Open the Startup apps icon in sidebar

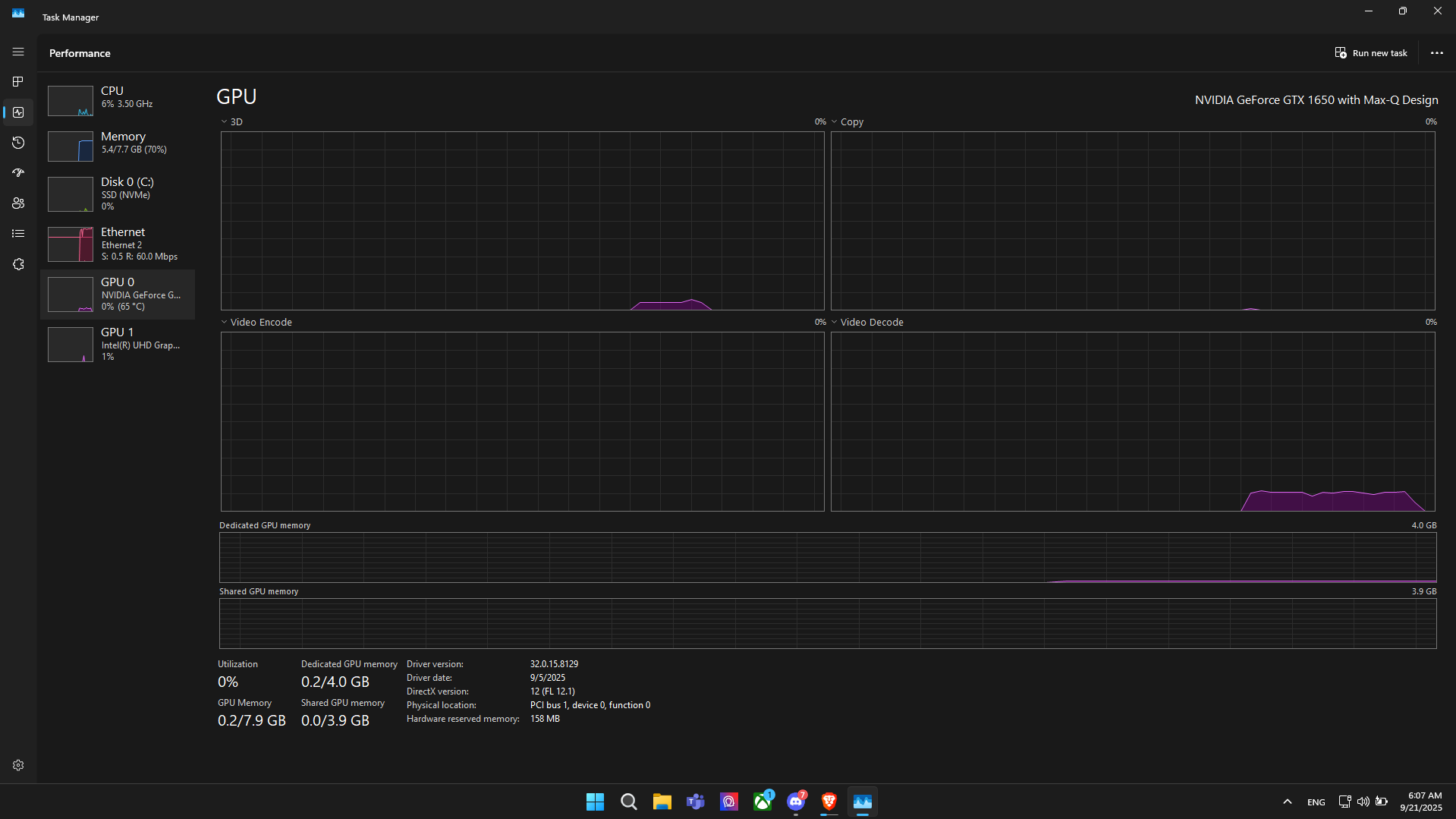pyautogui.click(x=18, y=173)
